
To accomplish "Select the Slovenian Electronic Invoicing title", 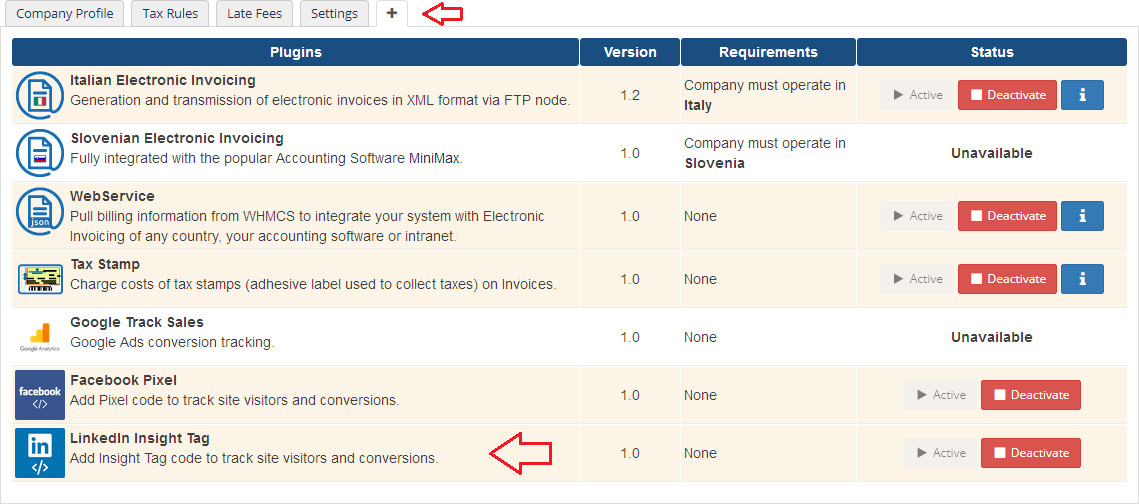I will (177, 139).
